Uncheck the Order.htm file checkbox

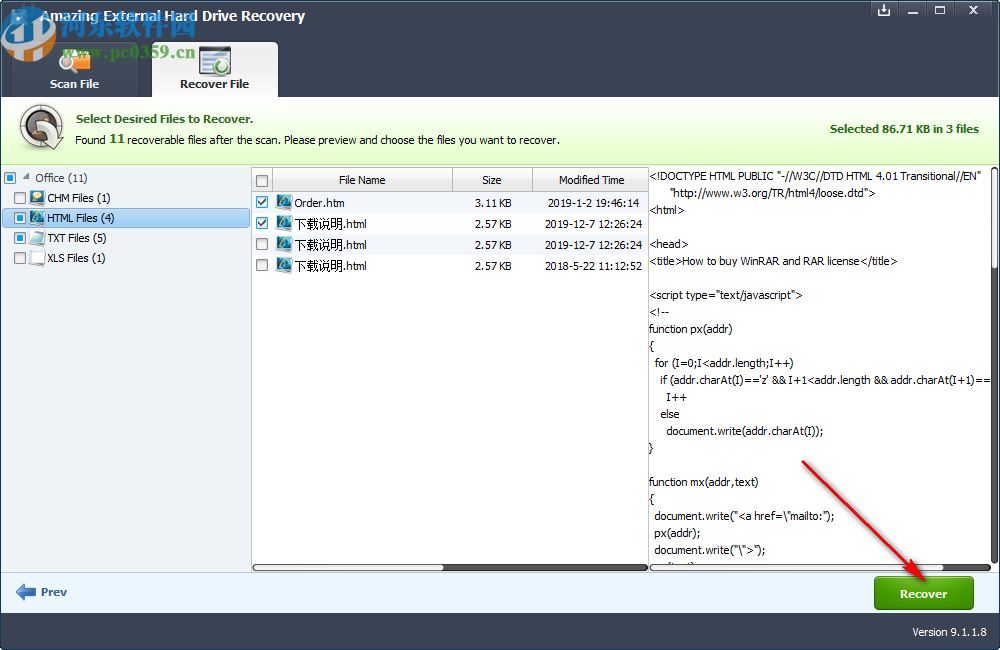click(261, 202)
